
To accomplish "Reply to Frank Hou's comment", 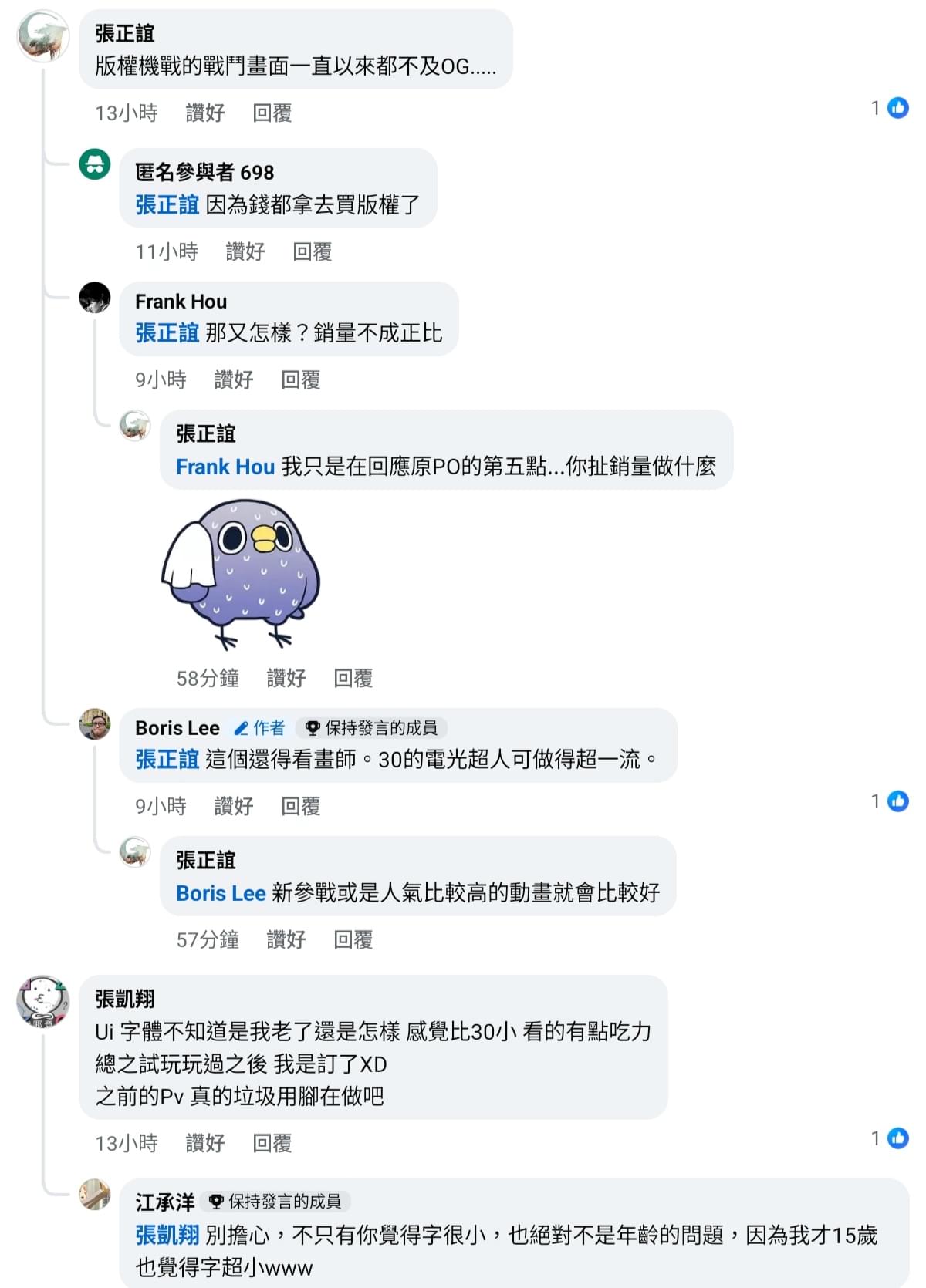I will 301,379.
